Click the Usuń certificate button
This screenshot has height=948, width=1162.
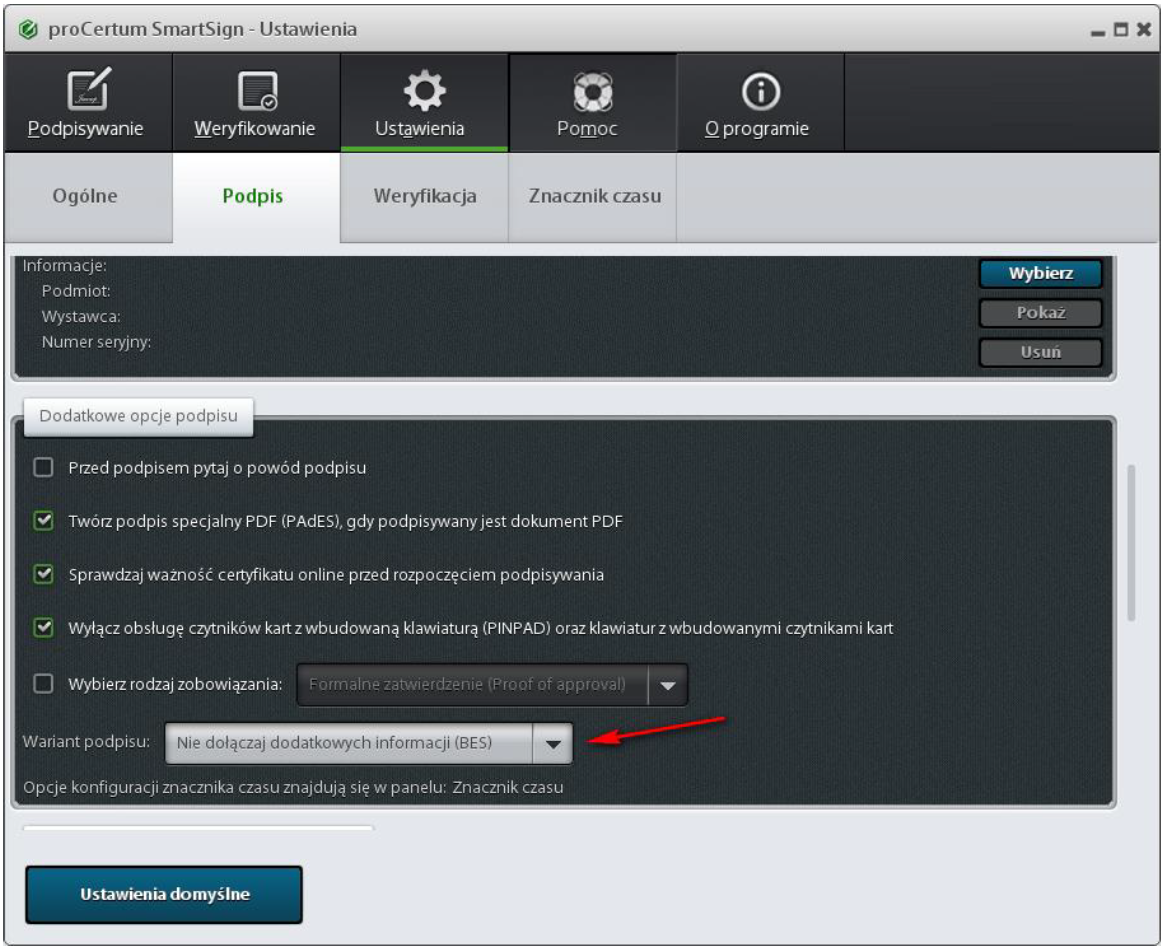click(1040, 352)
